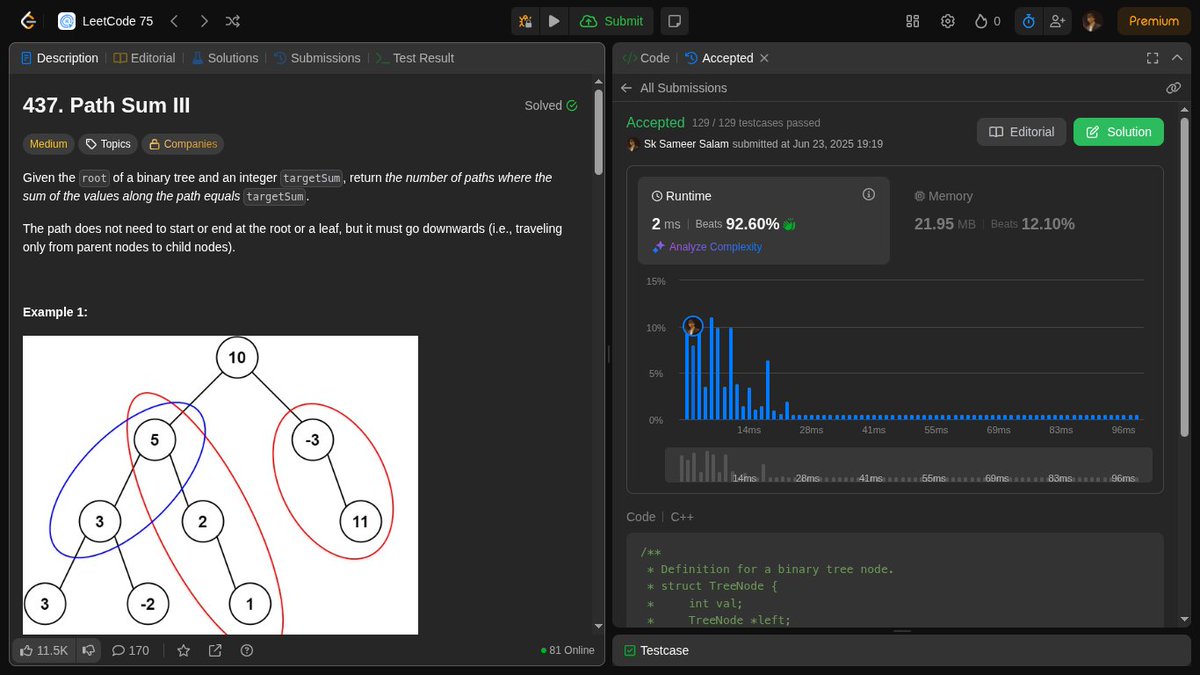The width and height of the screenshot is (1200, 675).
Task: Open the notes sticky icon
Action: pyautogui.click(x=675, y=21)
